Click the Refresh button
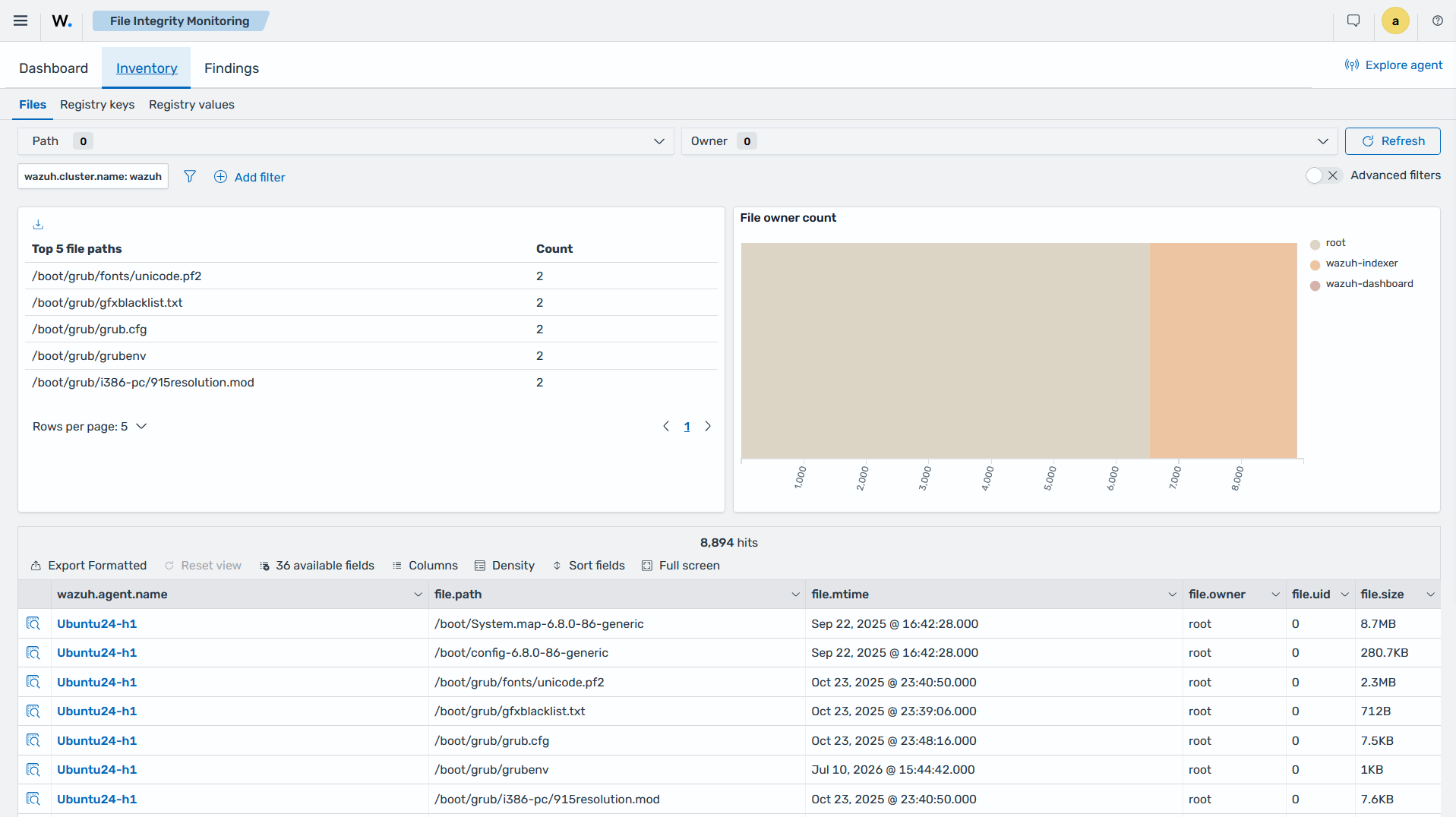 1392,141
